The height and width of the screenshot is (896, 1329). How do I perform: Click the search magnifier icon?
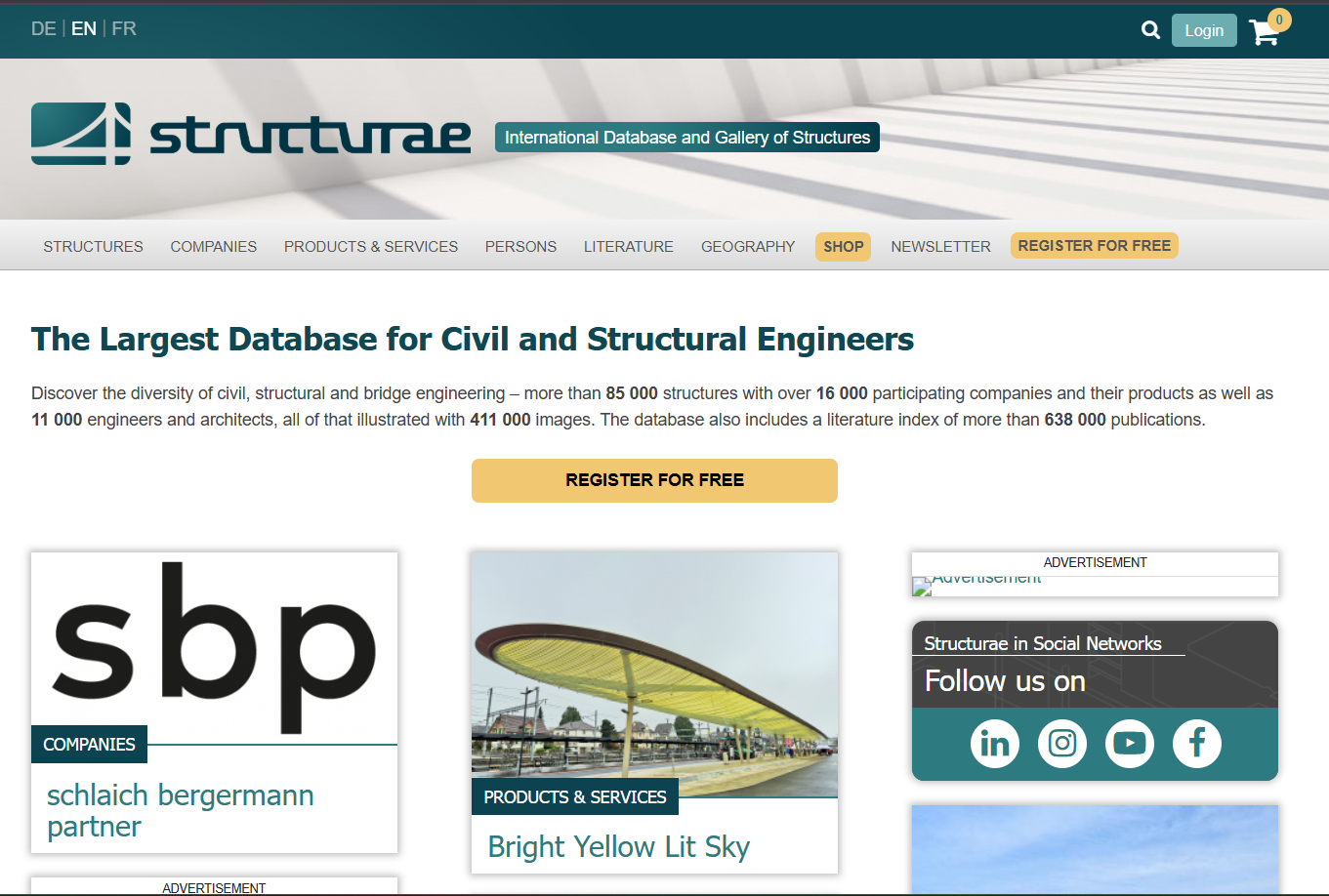coord(1150,30)
